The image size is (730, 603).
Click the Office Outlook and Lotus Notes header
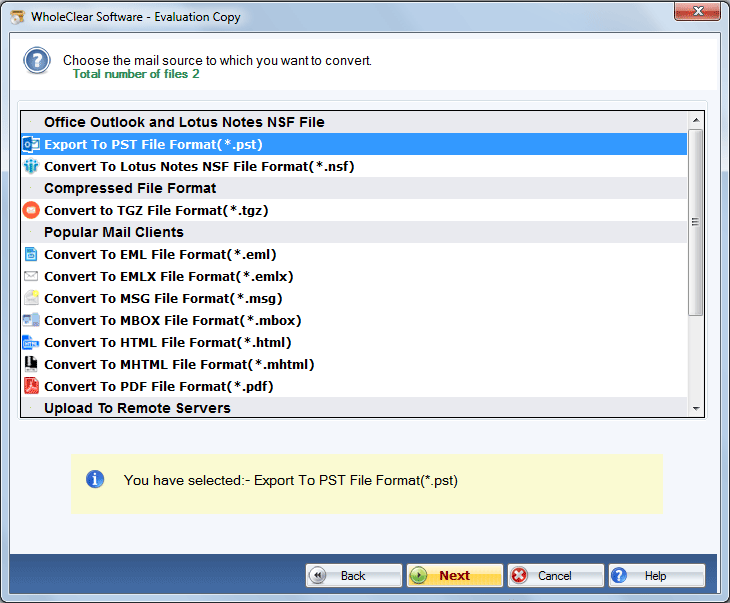354,122
